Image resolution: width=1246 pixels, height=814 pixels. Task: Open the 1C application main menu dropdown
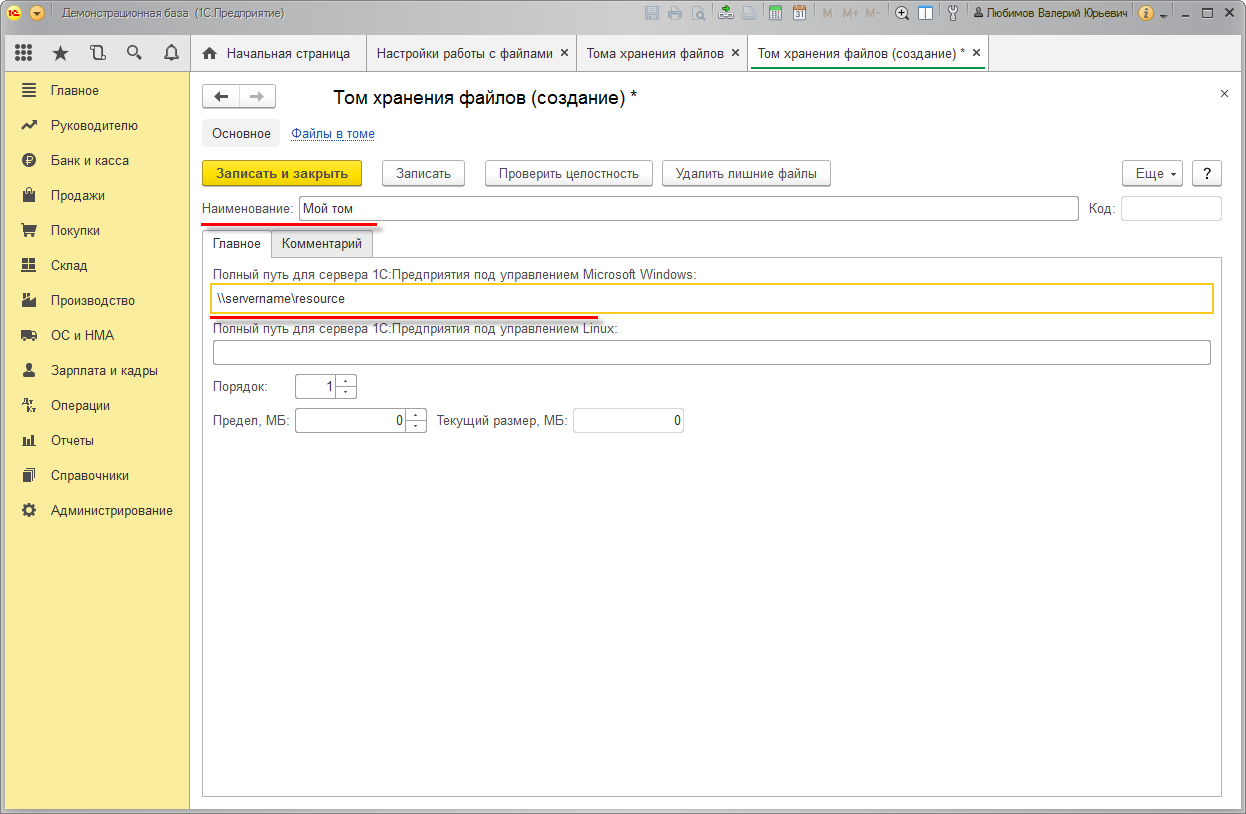38,13
